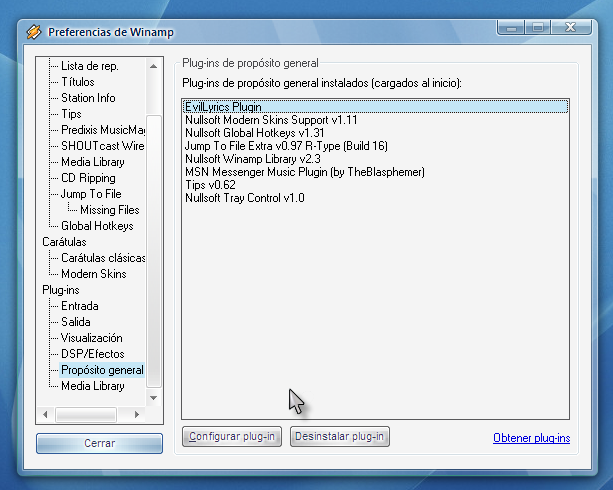Select EvilLyrics Plugin in the list
Screen dimensions: 613x490
[375, 107]
